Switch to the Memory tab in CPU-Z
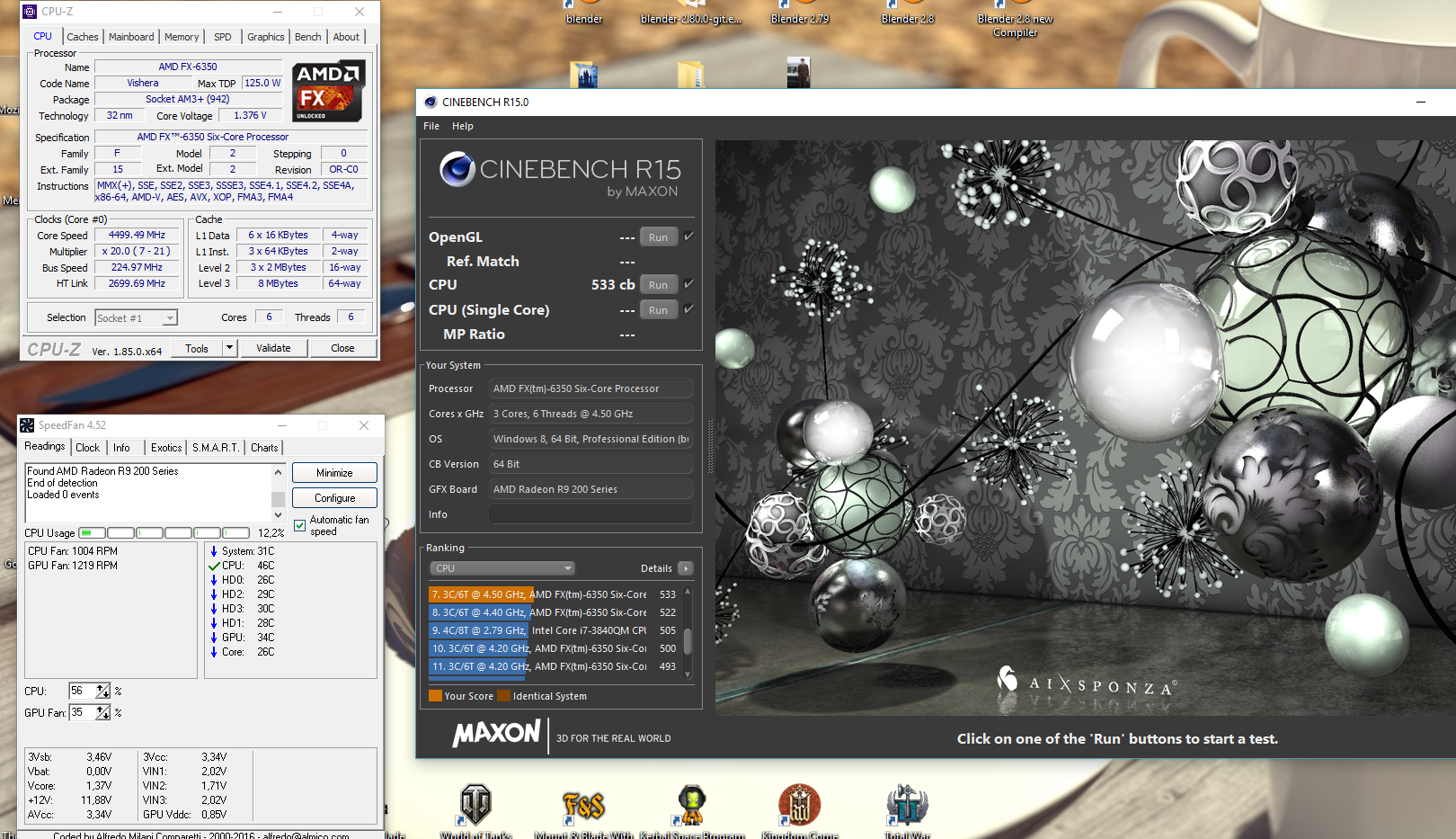1456x839 pixels. [x=182, y=37]
